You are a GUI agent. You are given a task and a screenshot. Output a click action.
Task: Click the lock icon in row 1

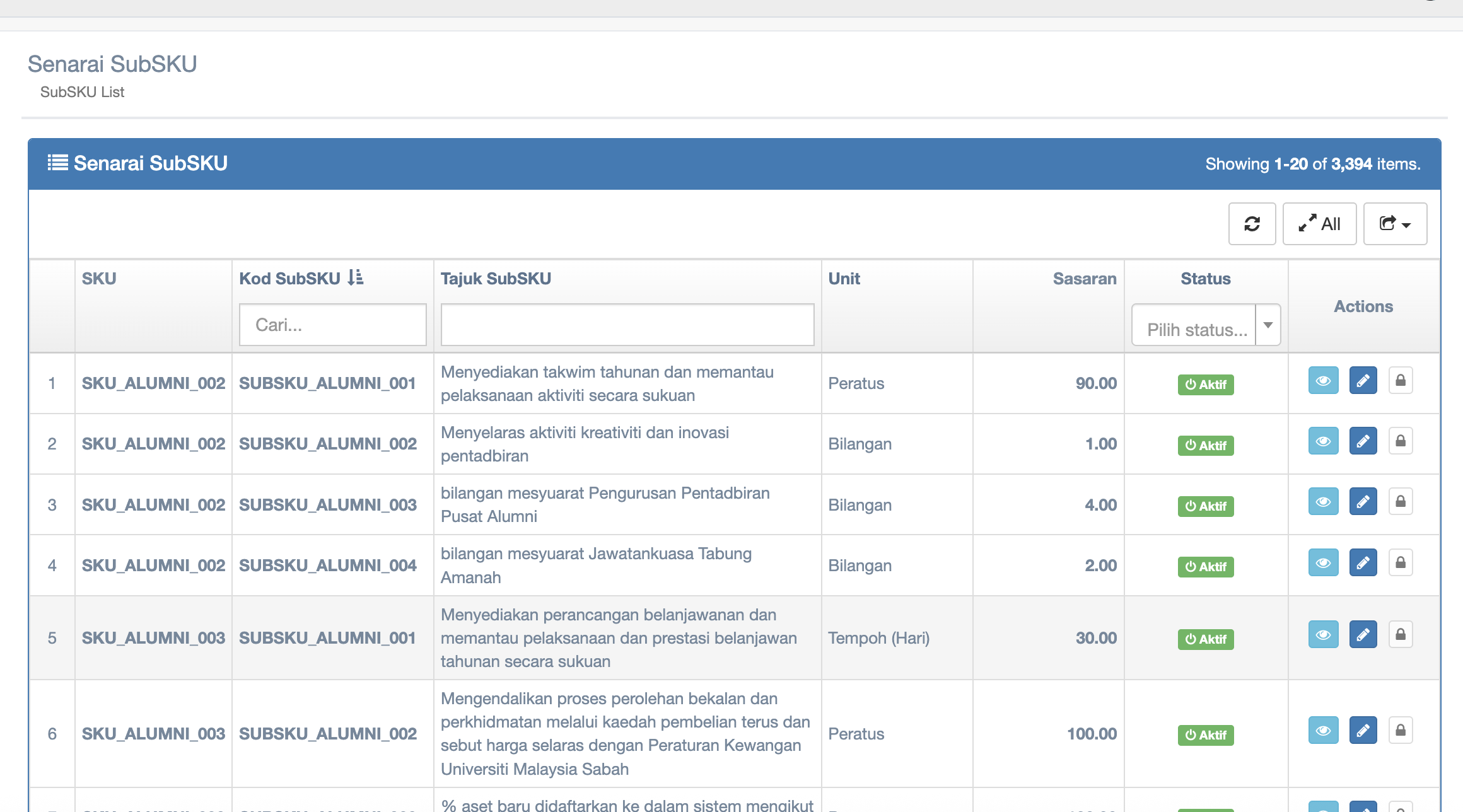click(1401, 381)
